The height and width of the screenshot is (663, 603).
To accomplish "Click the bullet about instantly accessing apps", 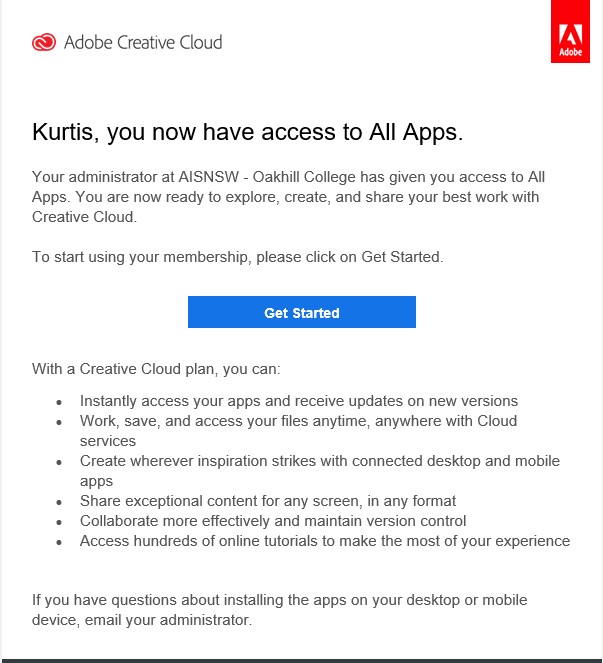I will (x=299, y=401).
